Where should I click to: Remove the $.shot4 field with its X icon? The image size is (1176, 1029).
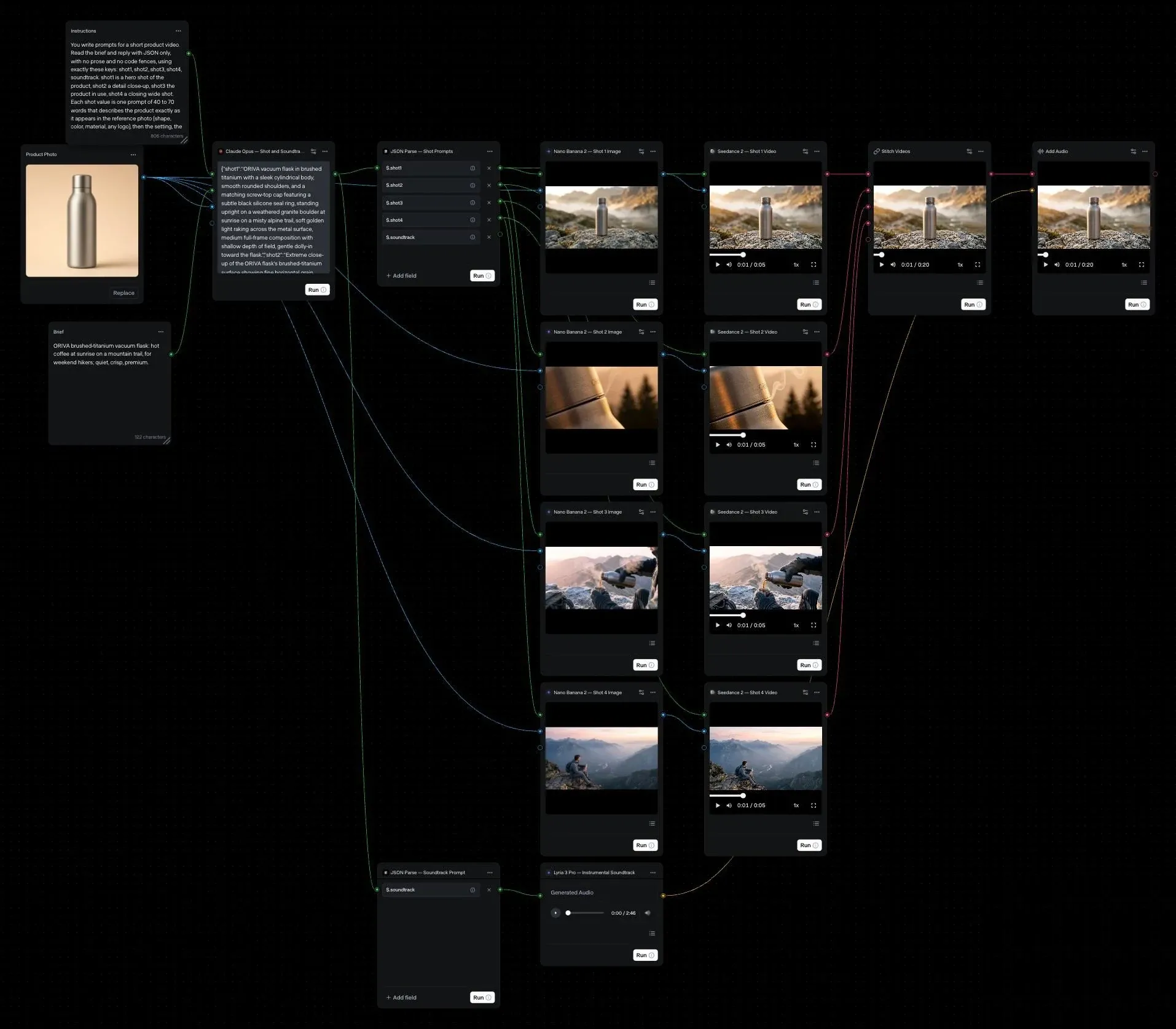point(489,220)
